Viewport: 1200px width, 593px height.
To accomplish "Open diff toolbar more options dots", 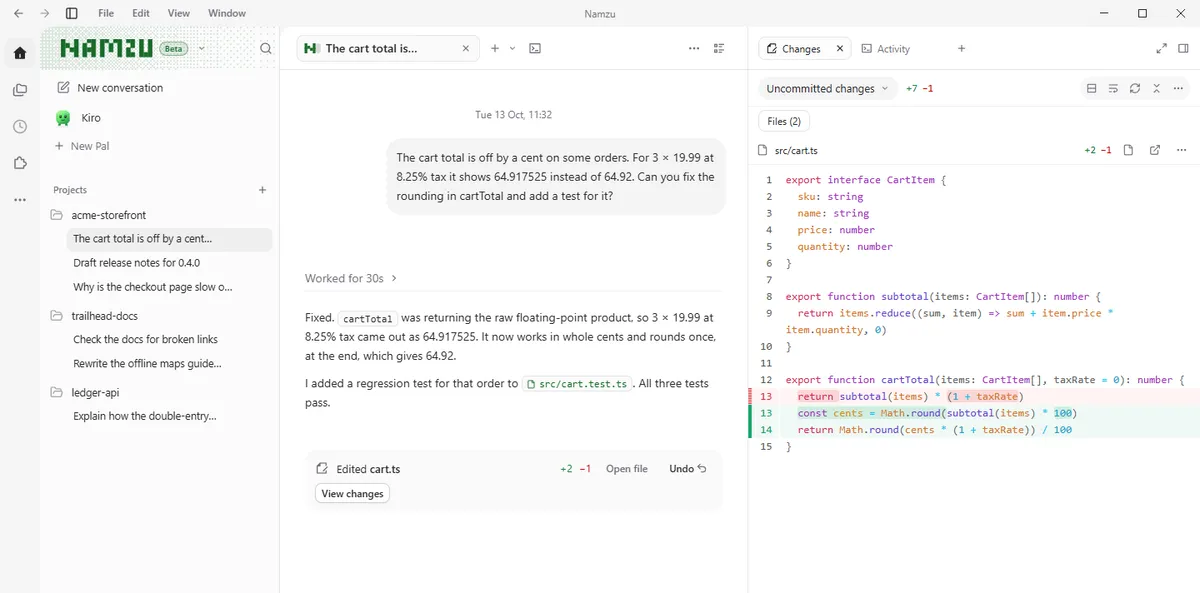I will (1181, 89).
